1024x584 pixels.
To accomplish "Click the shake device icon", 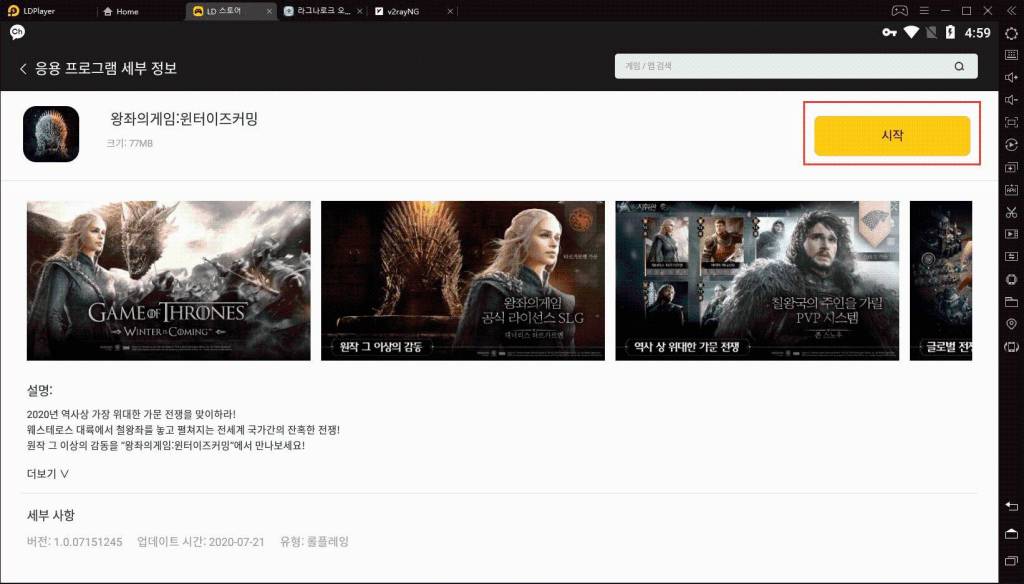I will coord(1011,279).
